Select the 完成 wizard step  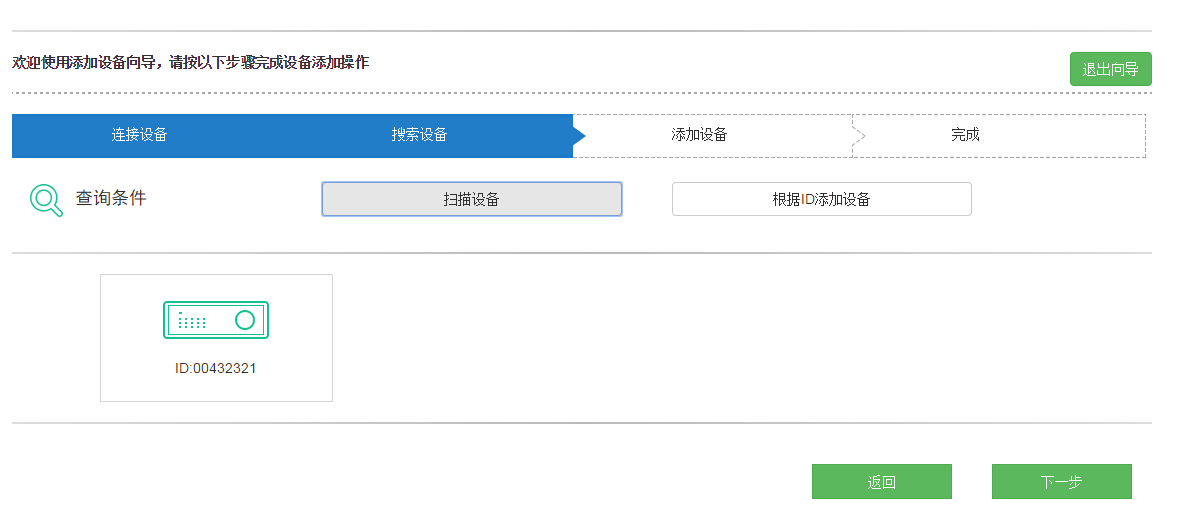pyautogui.click(x=965, y=135)
